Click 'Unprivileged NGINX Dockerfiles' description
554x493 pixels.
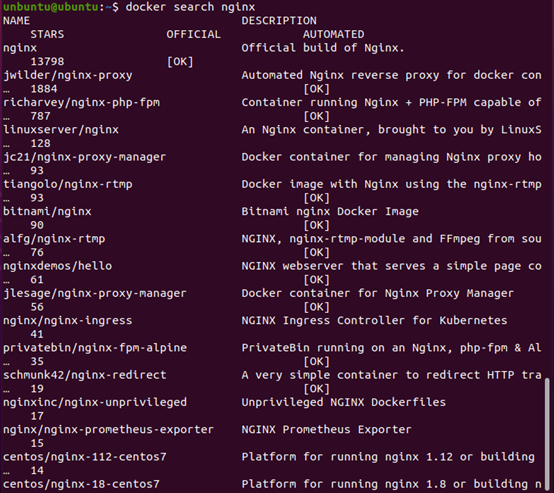click(343, 403)
